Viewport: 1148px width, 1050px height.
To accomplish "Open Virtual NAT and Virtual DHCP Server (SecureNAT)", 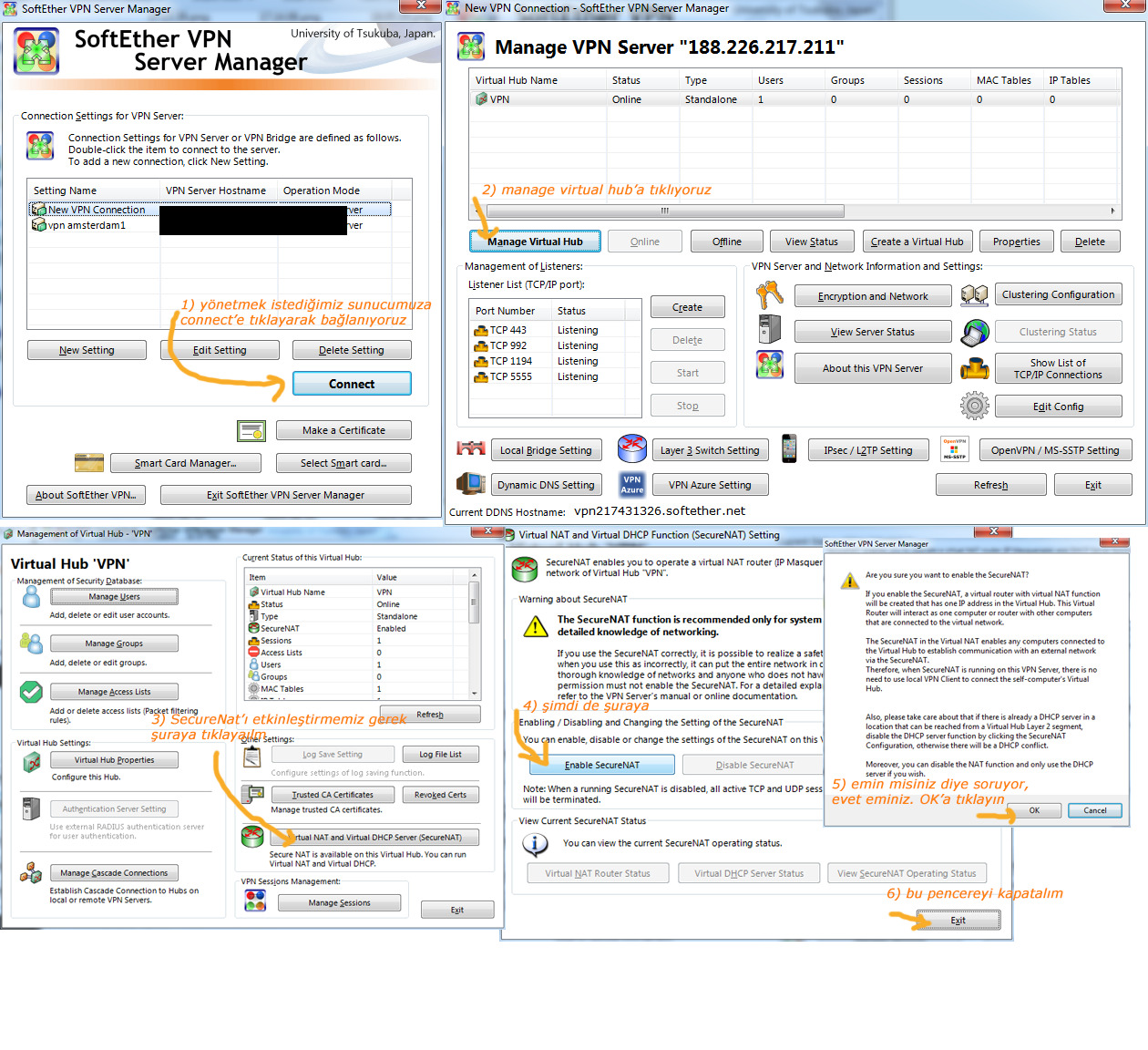I will 374,837.
